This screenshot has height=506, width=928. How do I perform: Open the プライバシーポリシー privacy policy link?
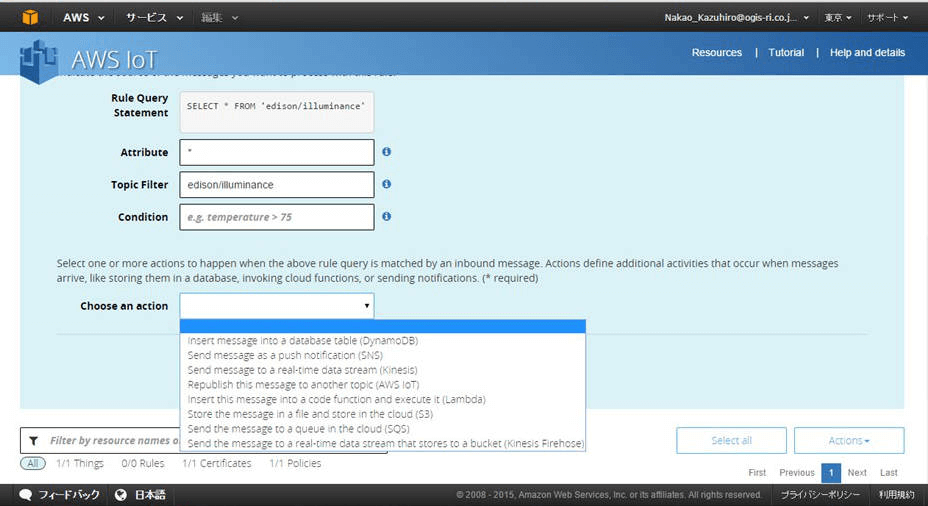pos(820,495)
